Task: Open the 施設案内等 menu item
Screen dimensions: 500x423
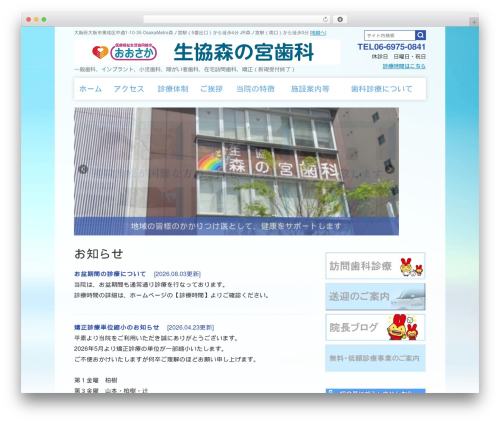Action: click(310, 89)
